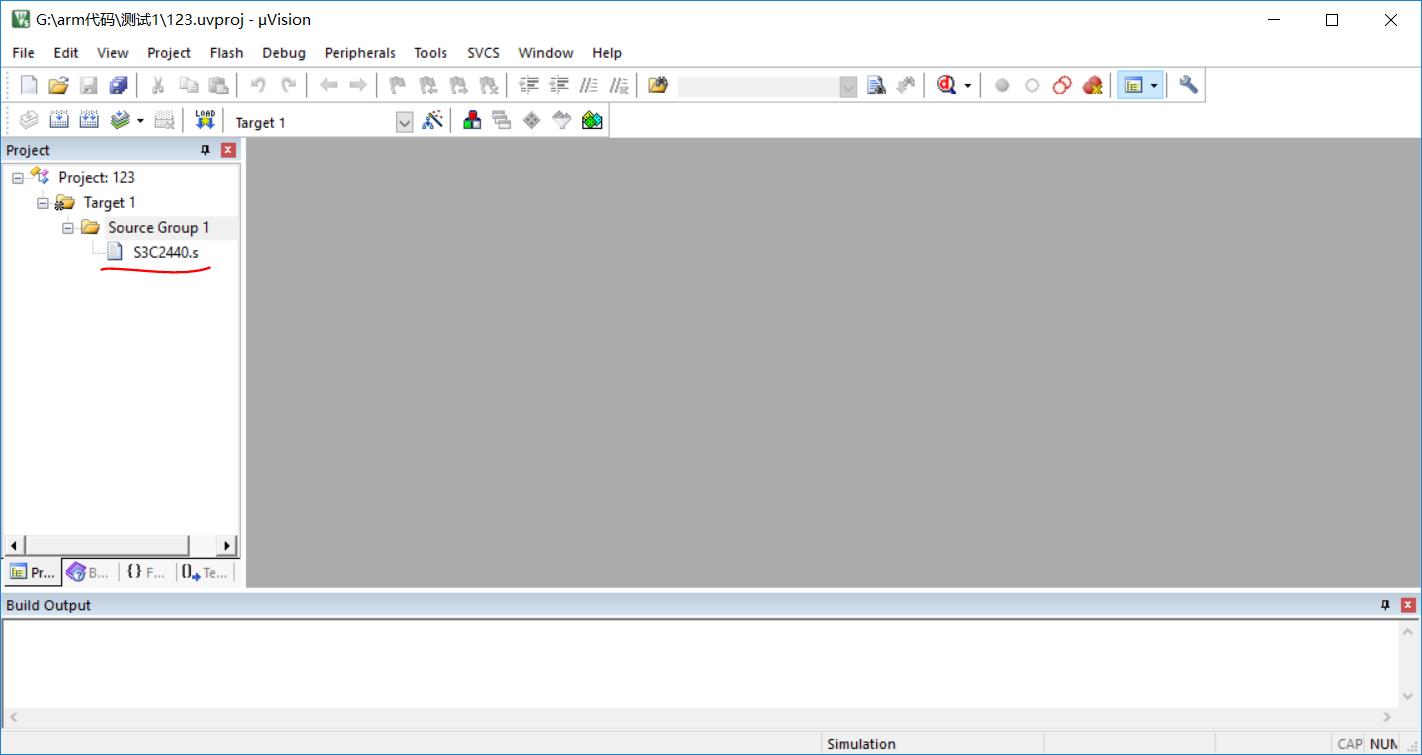Screen dimensions: 1422x755
Task: Click the Save floppy disk icon
Action: pos(89,86)
